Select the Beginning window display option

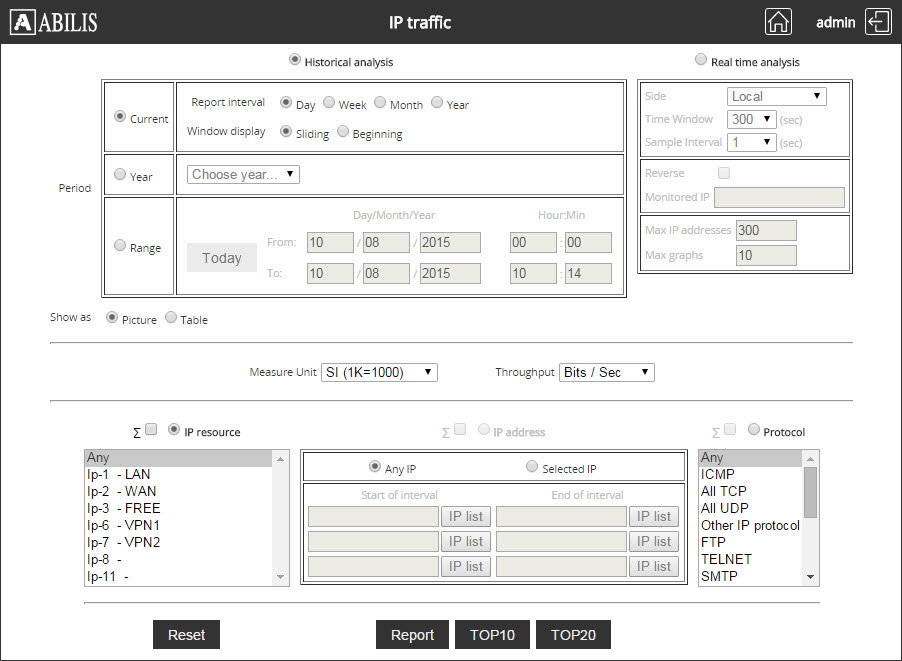click(343, 132)
